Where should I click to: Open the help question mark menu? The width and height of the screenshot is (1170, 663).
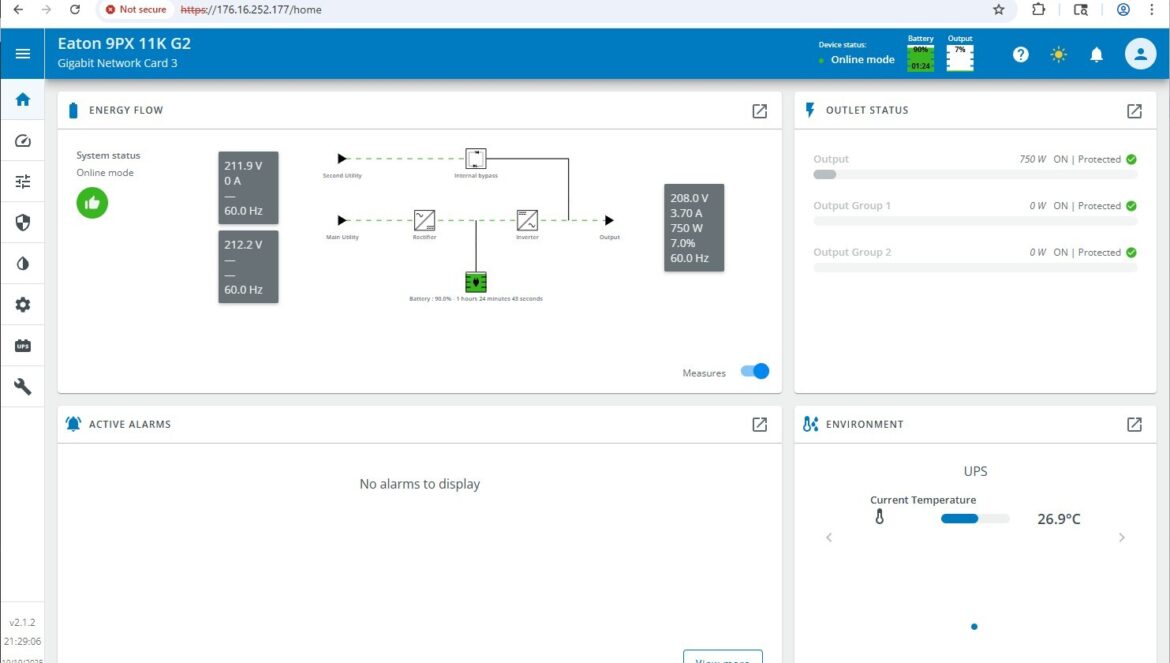pos(1020,55)
